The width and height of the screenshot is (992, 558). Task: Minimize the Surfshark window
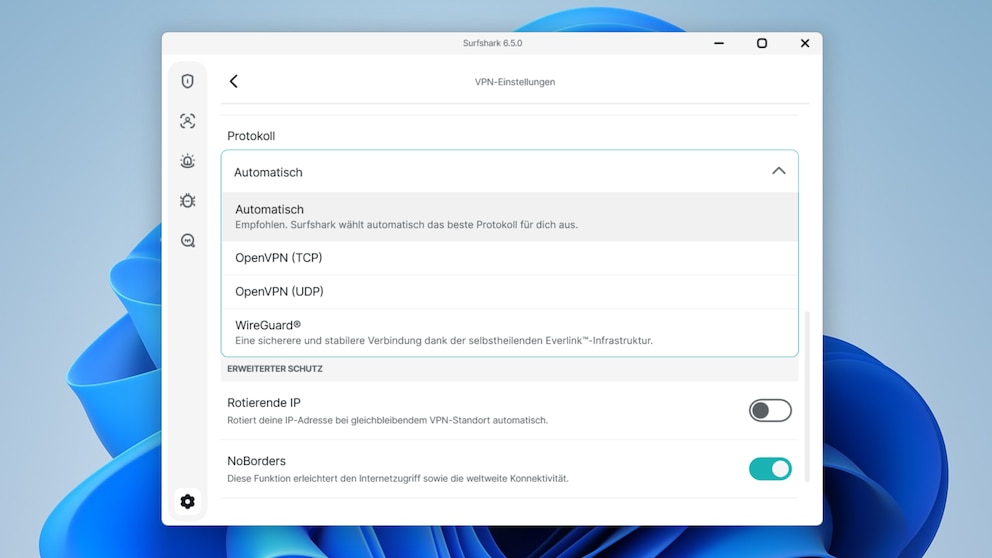719,43
